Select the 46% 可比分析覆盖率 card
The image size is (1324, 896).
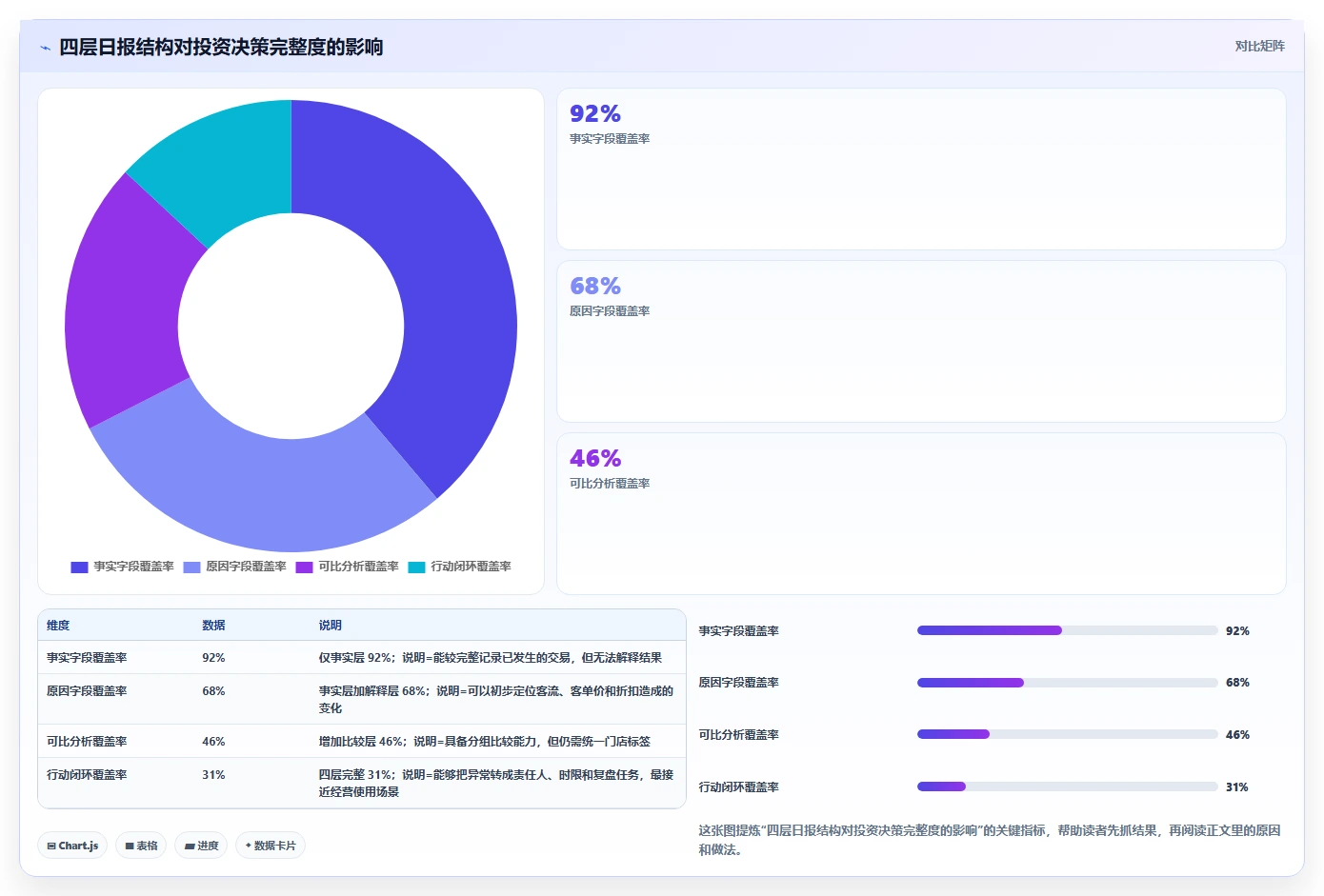click(x=921, y=514)
